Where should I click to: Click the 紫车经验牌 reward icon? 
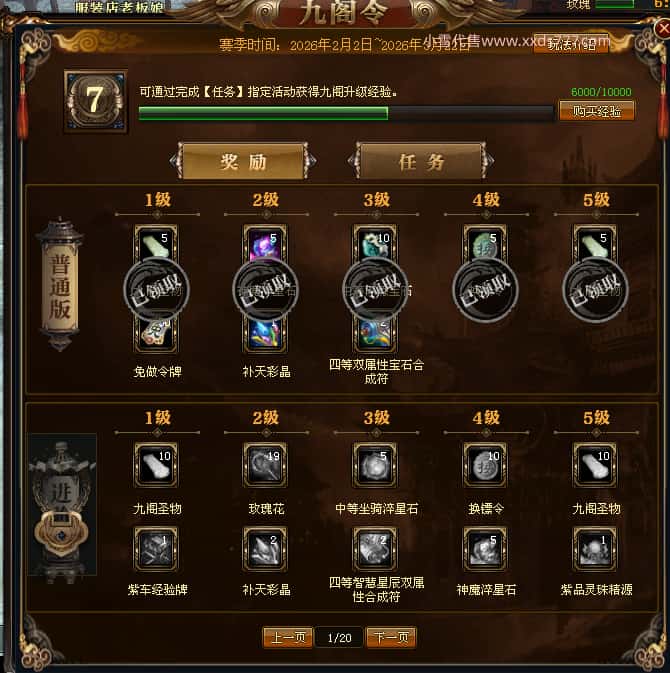click(x=156, y=549)
